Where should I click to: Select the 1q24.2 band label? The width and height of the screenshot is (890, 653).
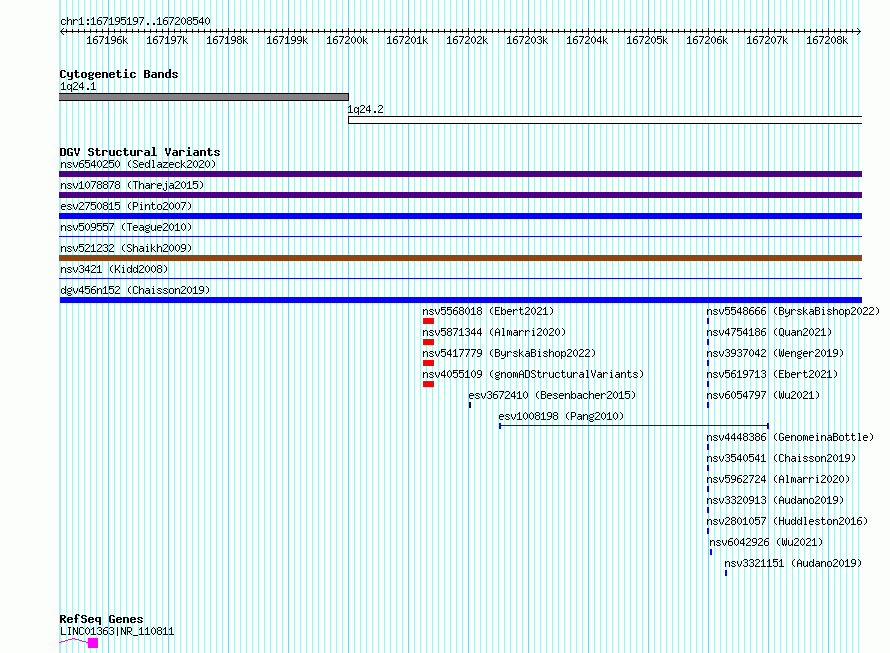tap(366, 109)
